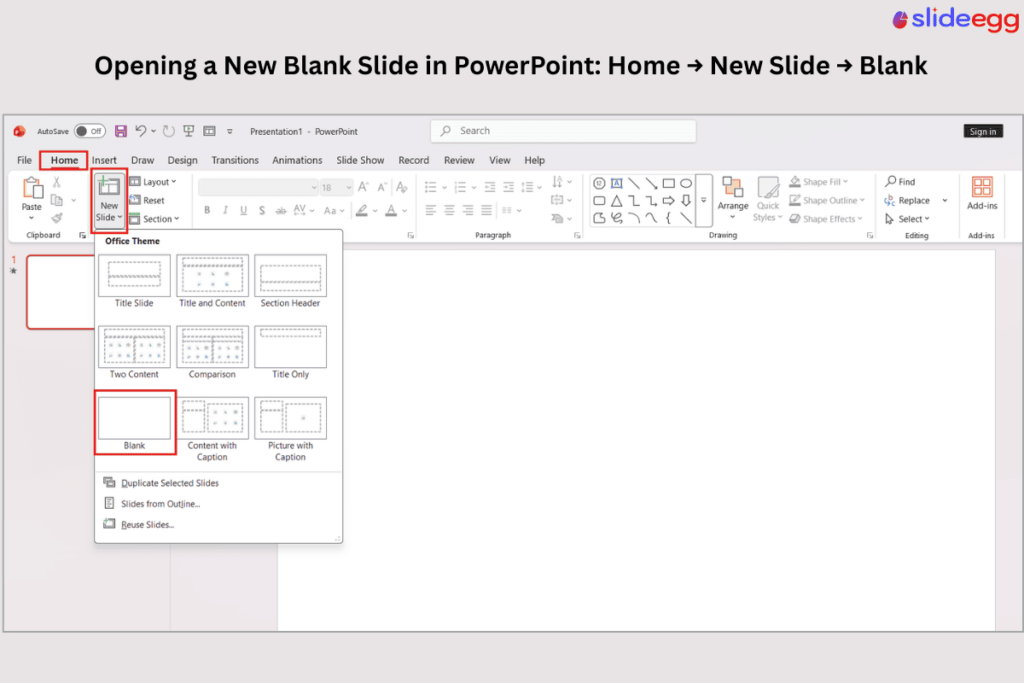Click the Arrange icon
The width and height of the screenshot is (1024, 683).
733,187
